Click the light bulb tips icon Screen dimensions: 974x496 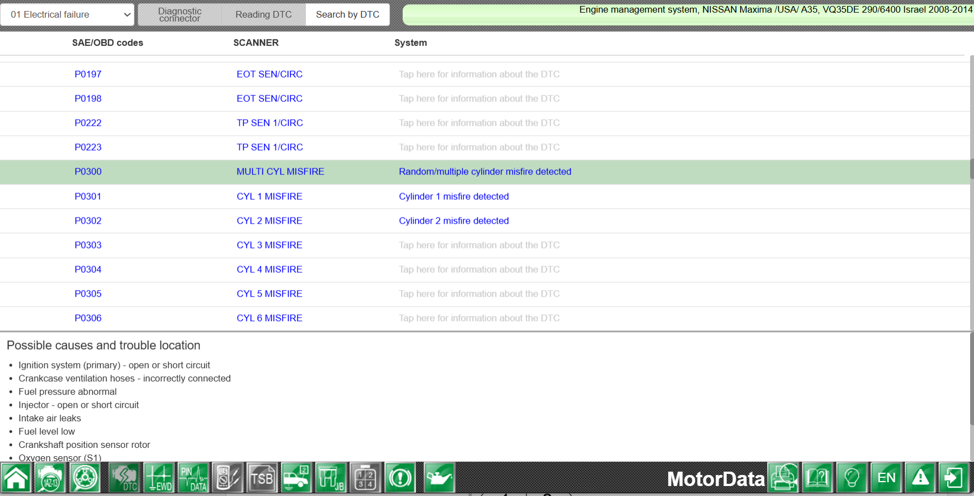pos(852,478)
